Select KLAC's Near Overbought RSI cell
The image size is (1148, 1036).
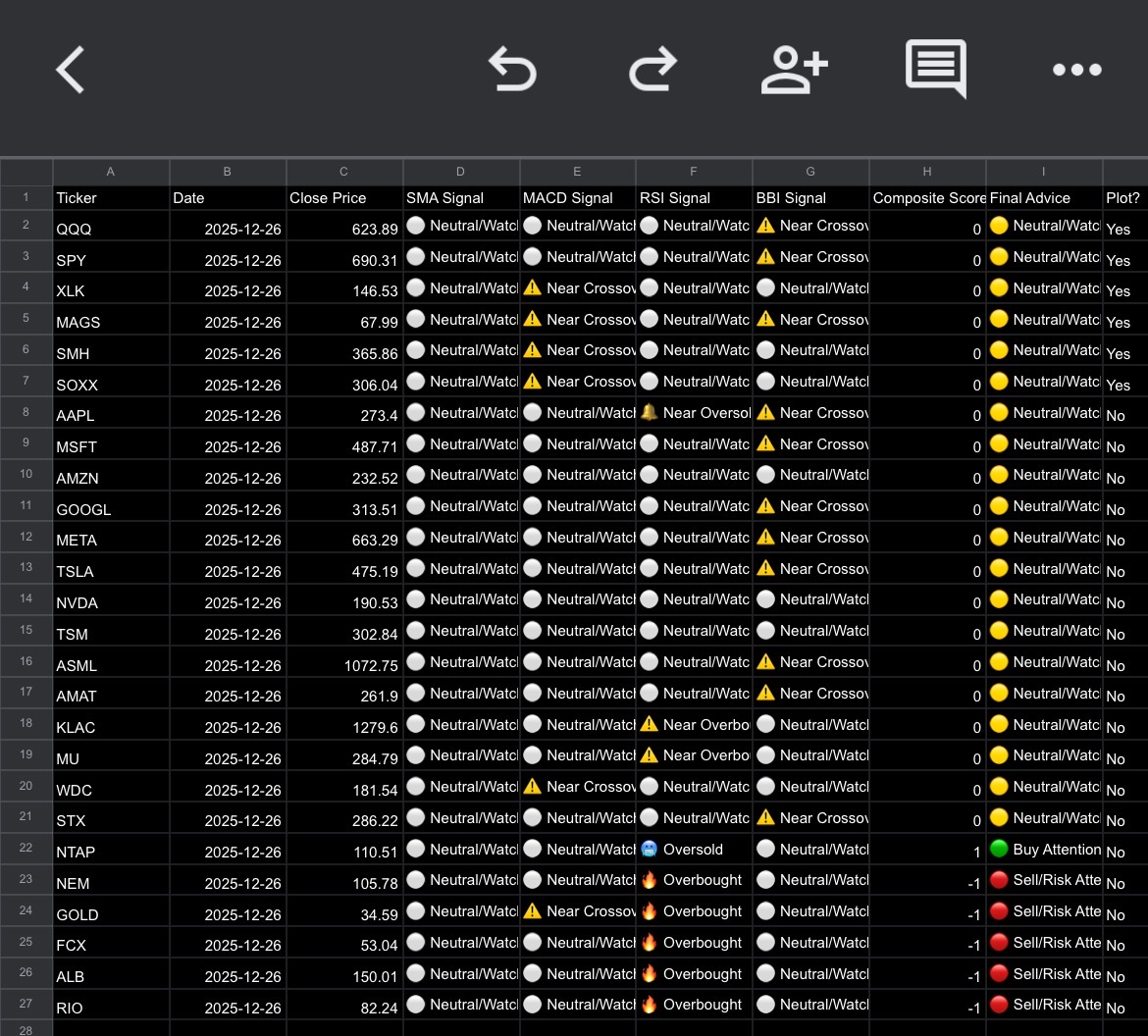pos(694,724)
